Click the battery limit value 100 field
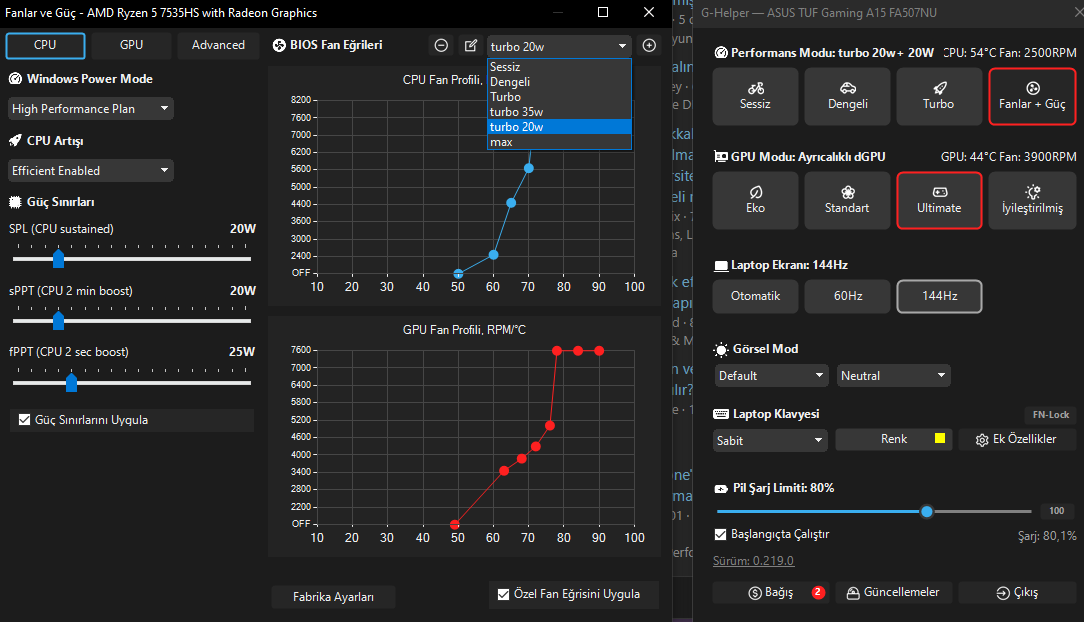Viewport: 1084px width, 622px height. click(x=1056, y=511)
